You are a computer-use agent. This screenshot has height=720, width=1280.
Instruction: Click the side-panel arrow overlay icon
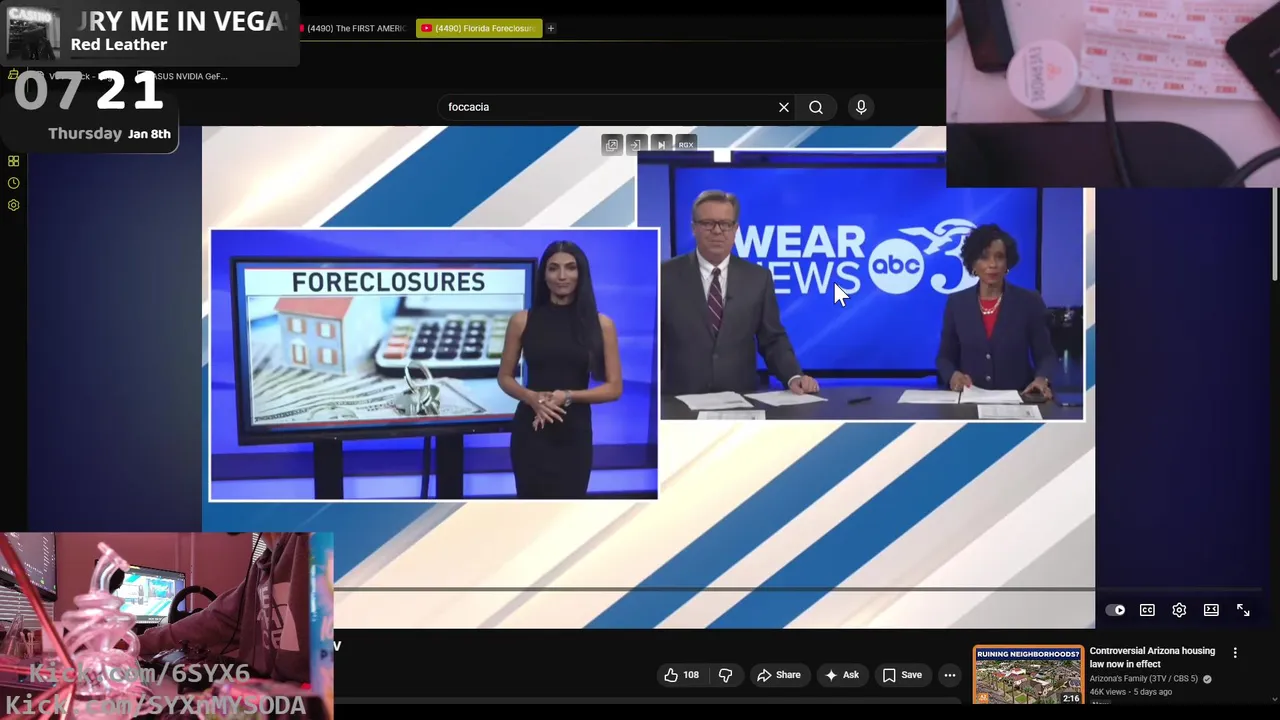pyautogui.click(x=636, y=145)
